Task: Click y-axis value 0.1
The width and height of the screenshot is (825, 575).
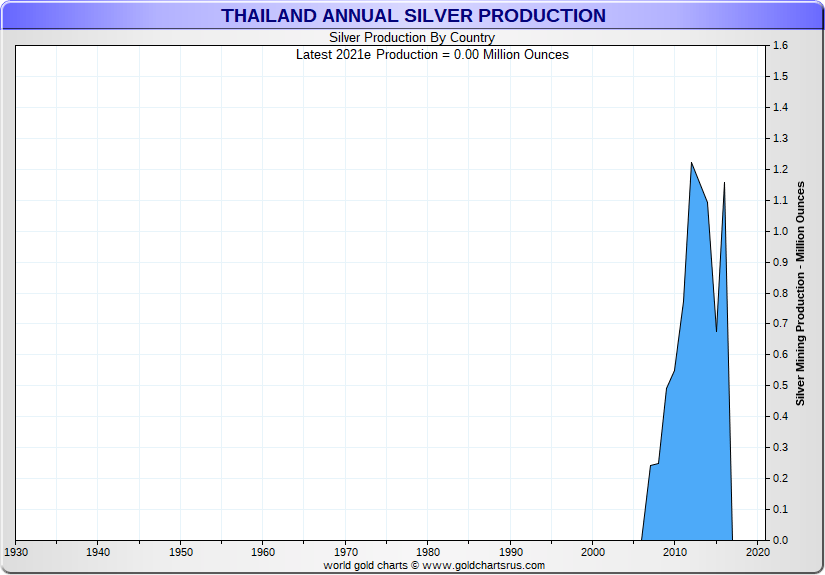Action: (780, 510)
